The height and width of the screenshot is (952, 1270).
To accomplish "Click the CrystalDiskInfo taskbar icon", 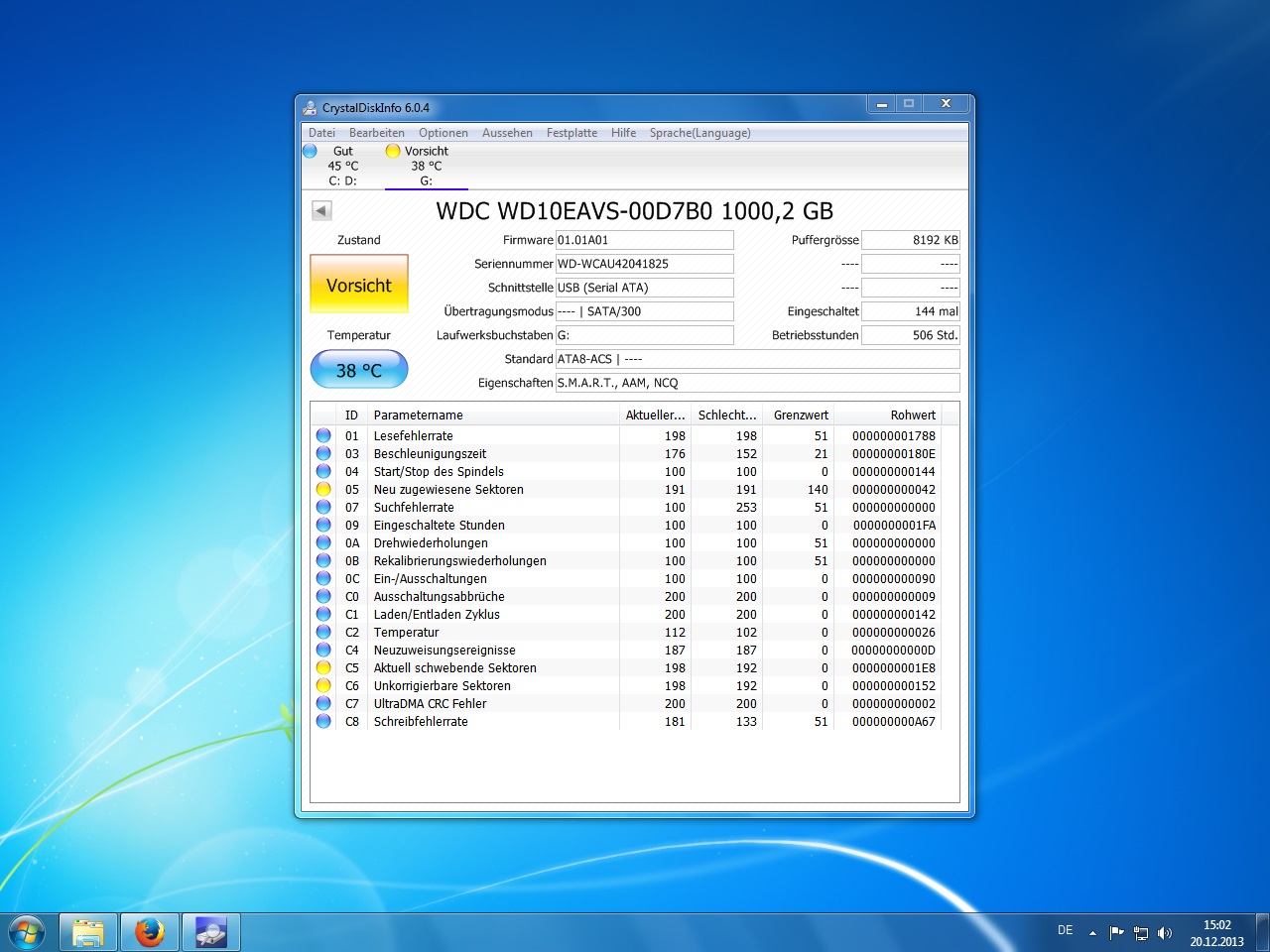I will (x=211, y=932).
